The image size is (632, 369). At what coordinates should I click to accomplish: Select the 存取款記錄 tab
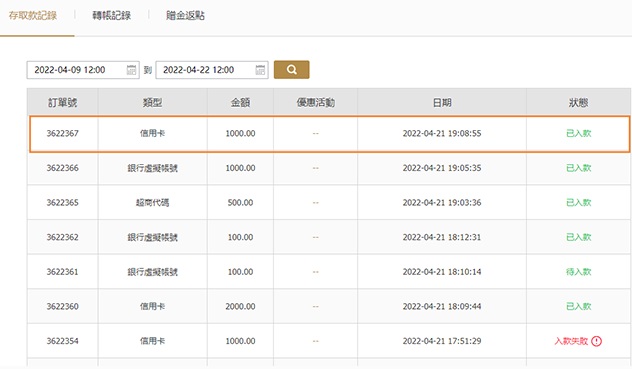33,16
